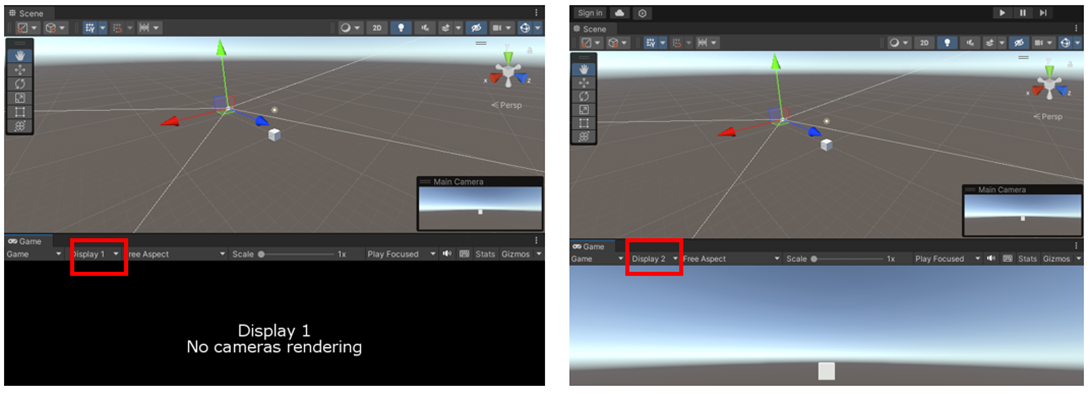Select the Transform tool in left Scene view
1090x394 pixels.
pos(20,126)
